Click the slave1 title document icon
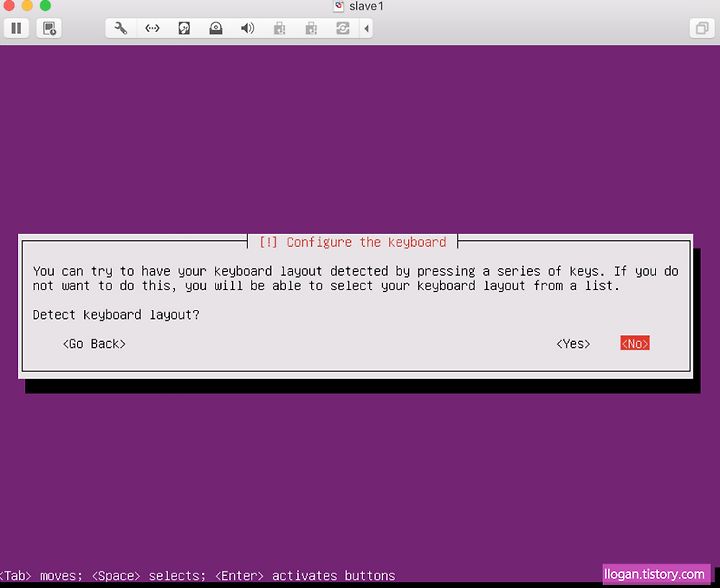 pyautogui.click(x=339, y=6)
